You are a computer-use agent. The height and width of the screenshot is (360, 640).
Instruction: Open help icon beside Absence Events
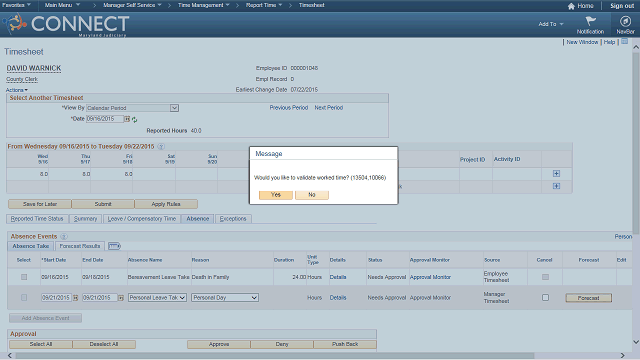tap(64, 236)
